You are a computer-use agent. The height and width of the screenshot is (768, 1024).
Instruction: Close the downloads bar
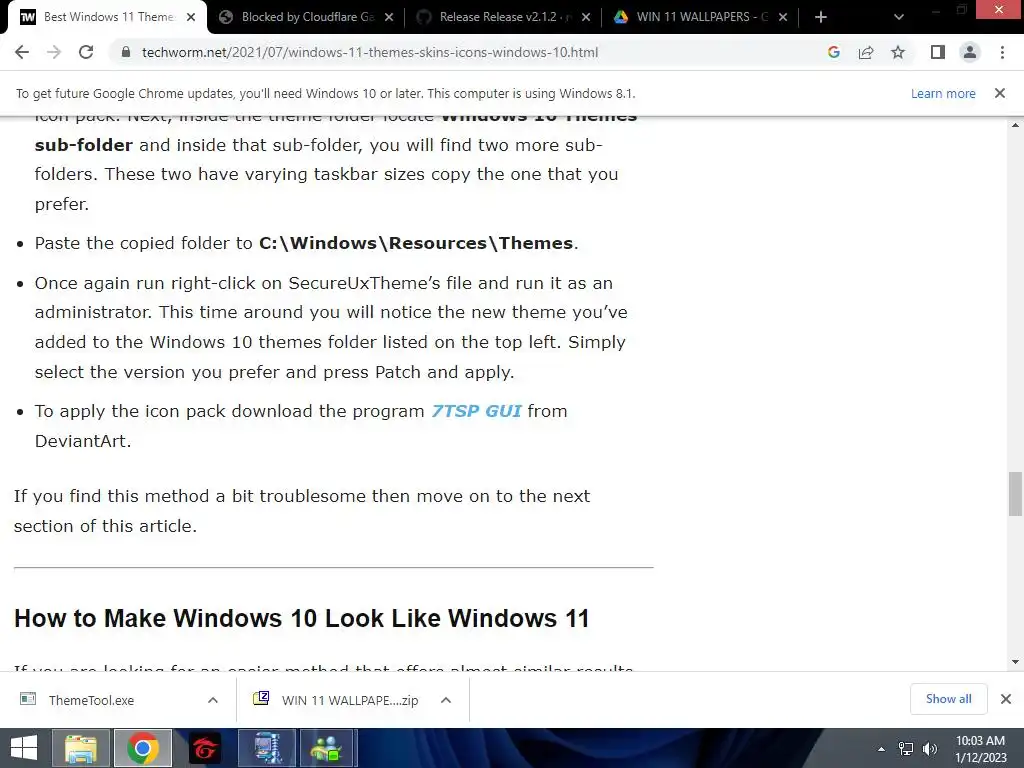(x=1006, y=699)
